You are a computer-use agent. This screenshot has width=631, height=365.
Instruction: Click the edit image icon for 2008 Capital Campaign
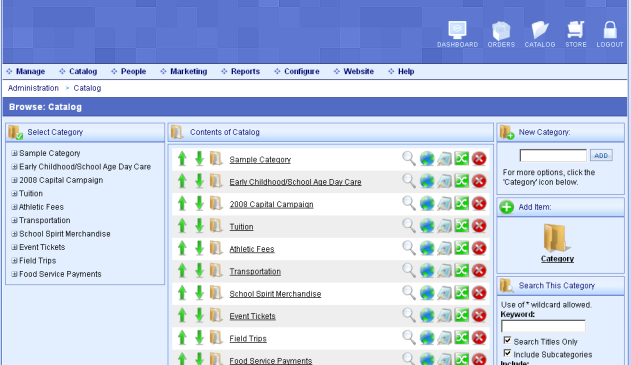point(444,204)
